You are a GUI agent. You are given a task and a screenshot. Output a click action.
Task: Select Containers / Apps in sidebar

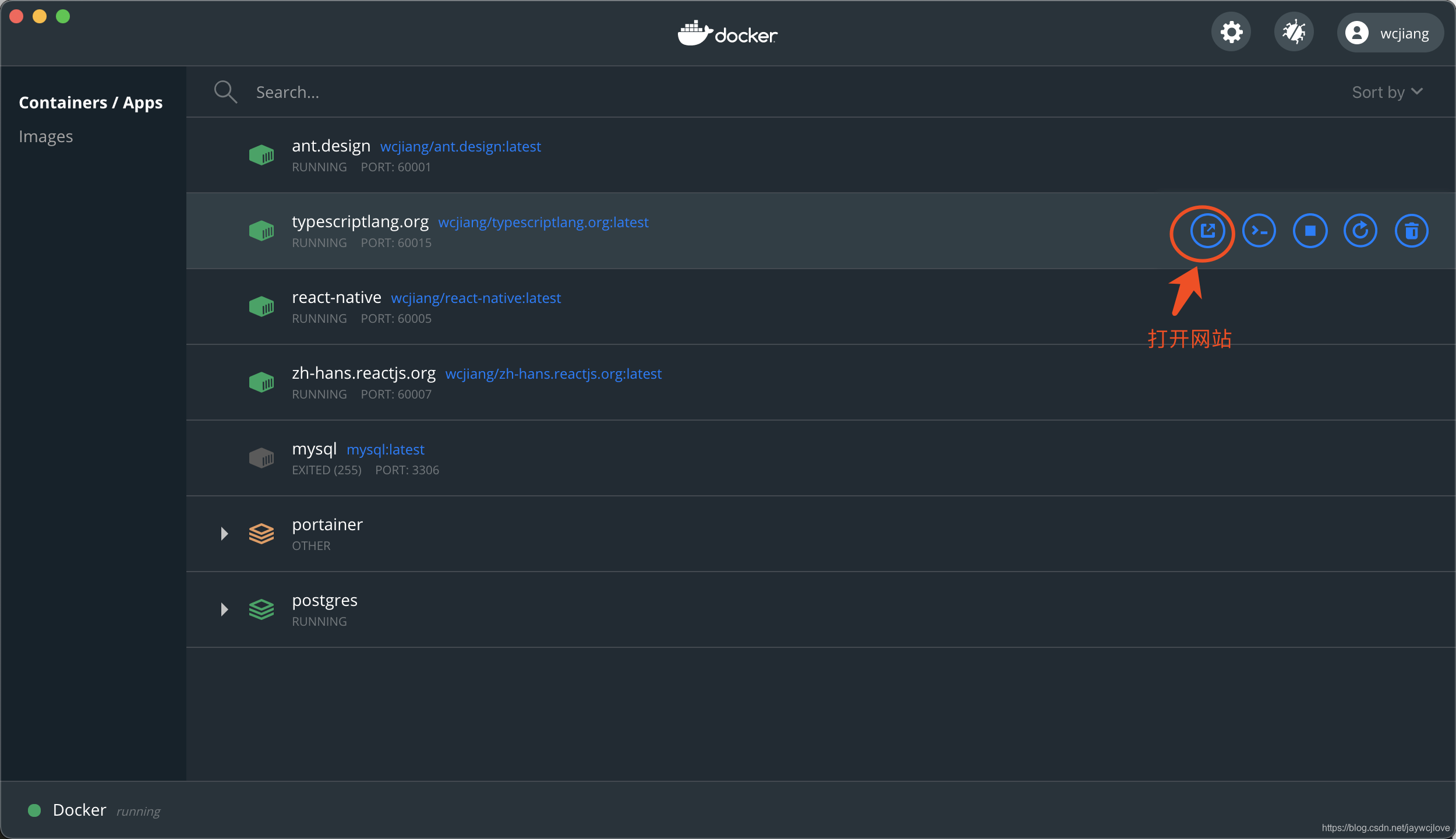91,103
